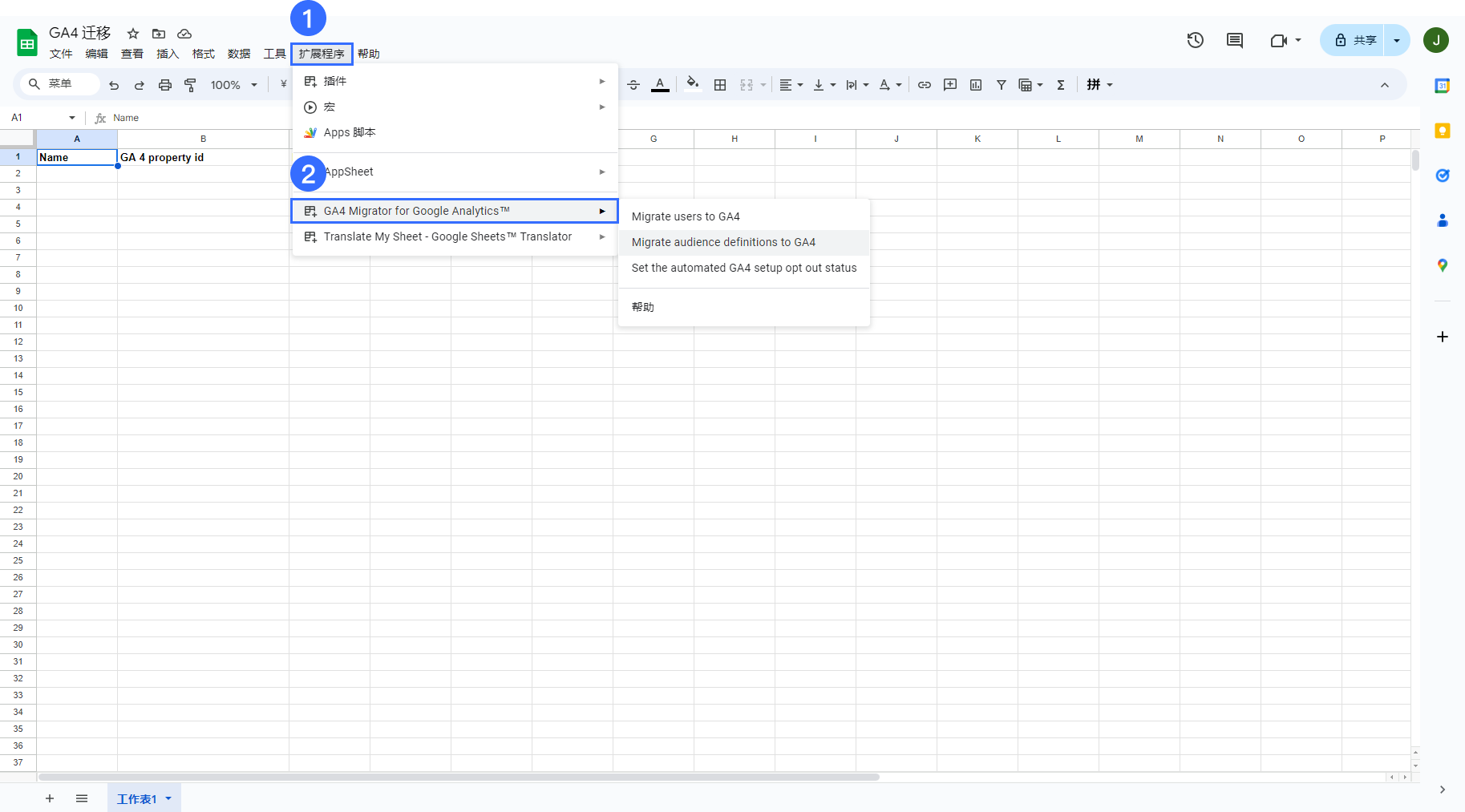Image resolution: width=1465 pixels, height=812 pixels.
Task: Open the Google Sheets home icon
Action: click(27, 42)
